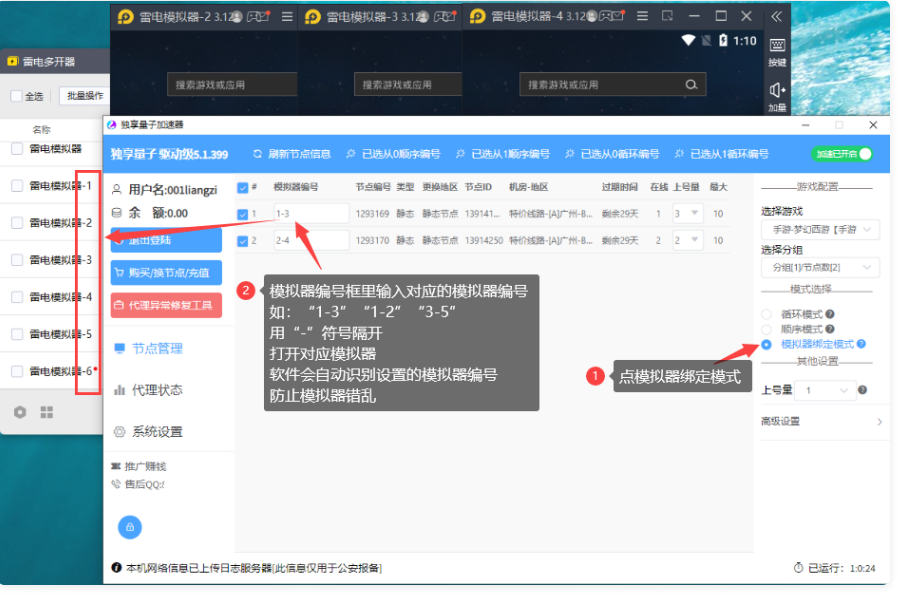
Task: Click 已选从0顺序编号 in the top bar
Action: tap(393, 154)
